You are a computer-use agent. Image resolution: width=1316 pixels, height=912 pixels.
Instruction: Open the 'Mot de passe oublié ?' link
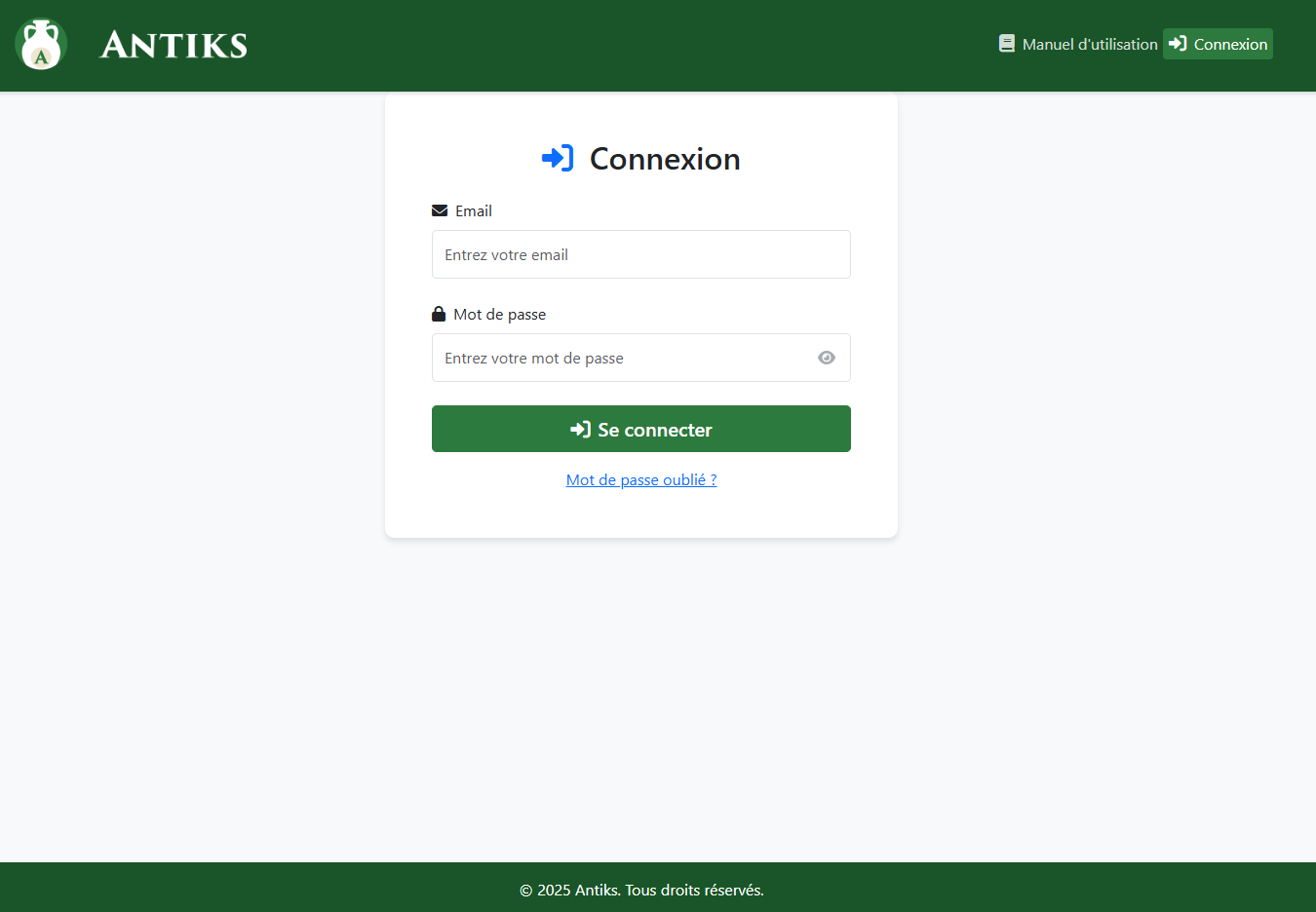tap(640, 479)
